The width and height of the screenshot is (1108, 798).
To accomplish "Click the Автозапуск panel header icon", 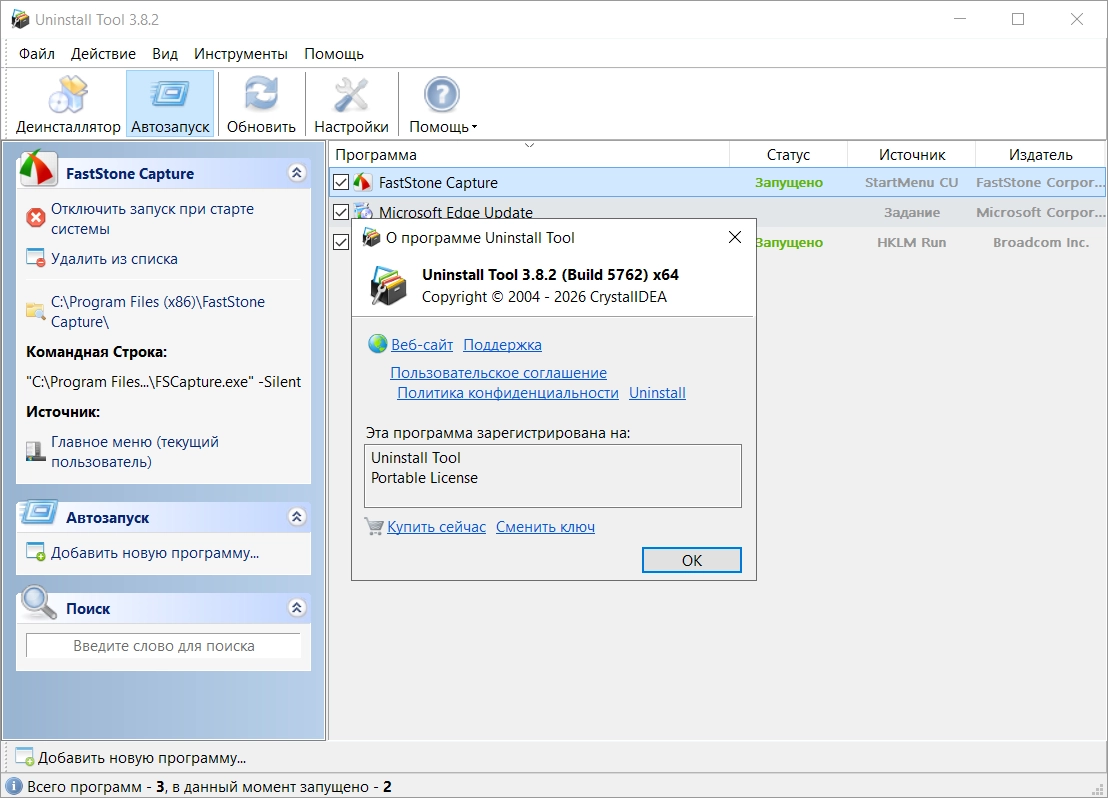I will [38, 513].
